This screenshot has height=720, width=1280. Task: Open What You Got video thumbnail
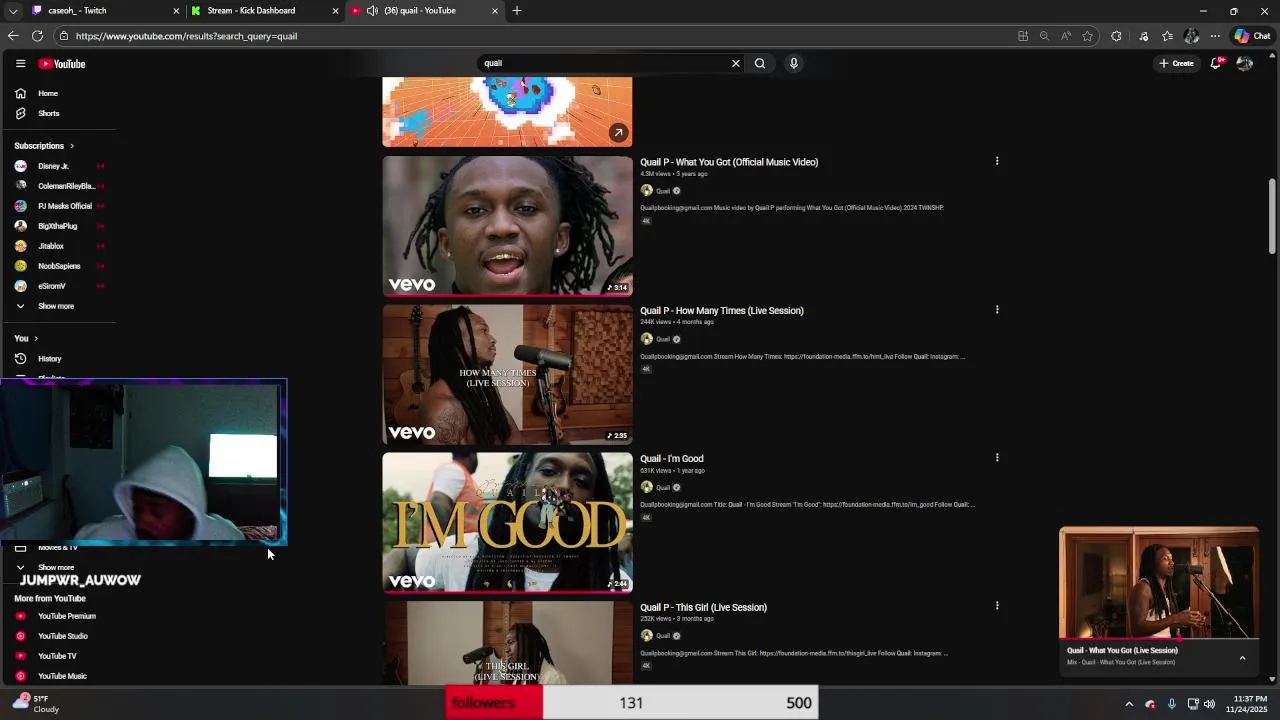click(x=507, y=226)
